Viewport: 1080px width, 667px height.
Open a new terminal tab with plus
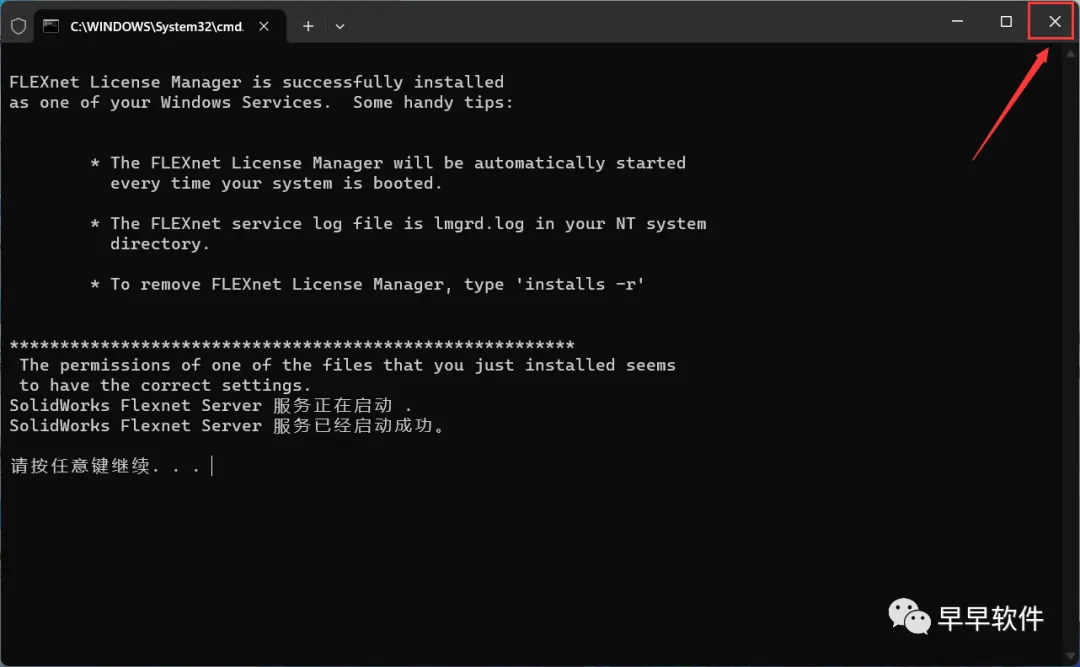[308, 26]
